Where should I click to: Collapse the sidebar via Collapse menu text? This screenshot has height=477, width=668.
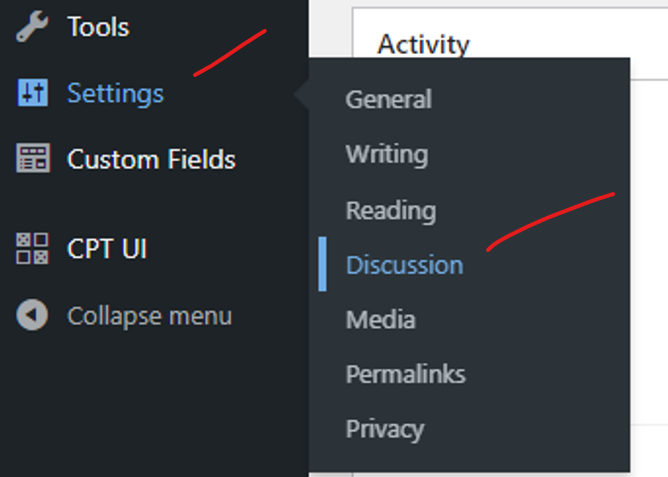tap(150, 316)
